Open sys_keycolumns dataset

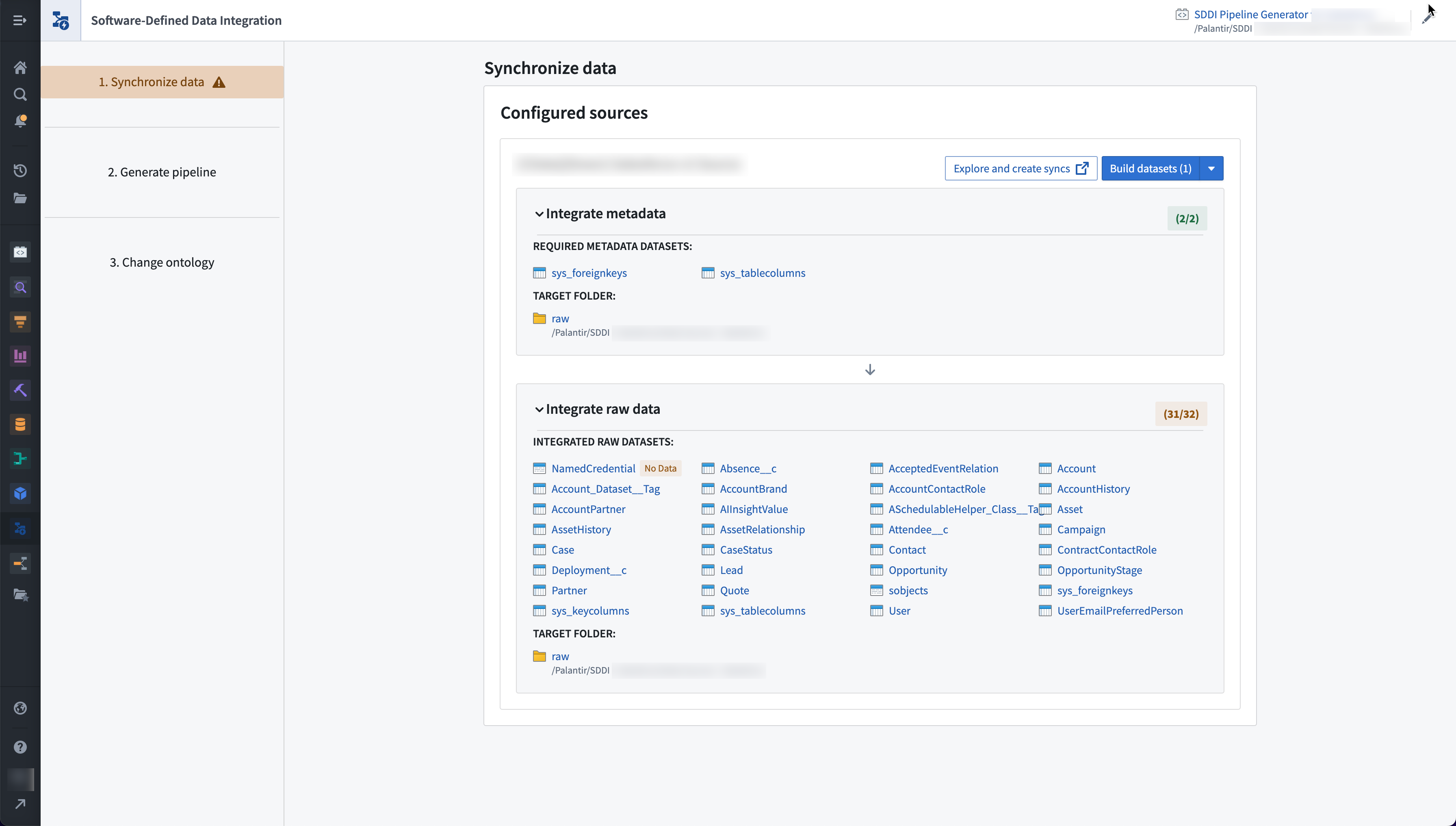coord(589,611)
